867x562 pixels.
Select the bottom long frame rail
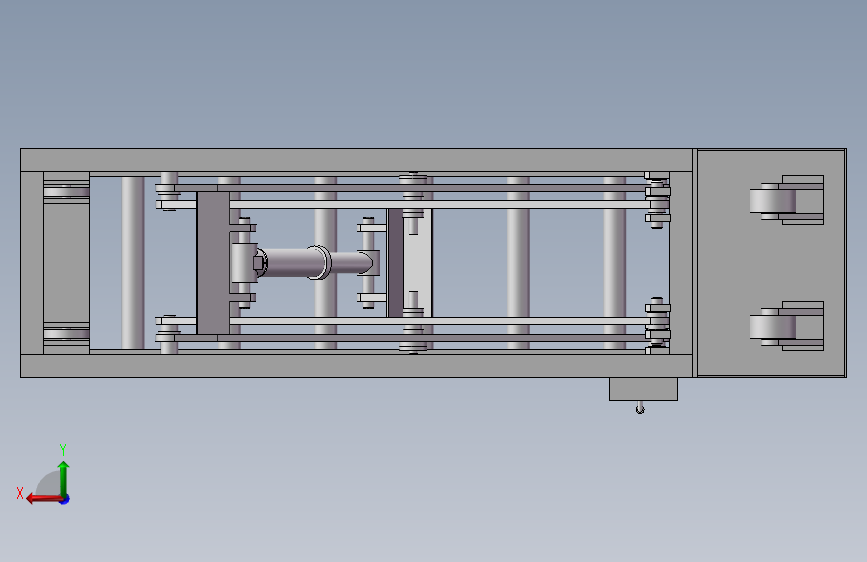tap(357, 366)
